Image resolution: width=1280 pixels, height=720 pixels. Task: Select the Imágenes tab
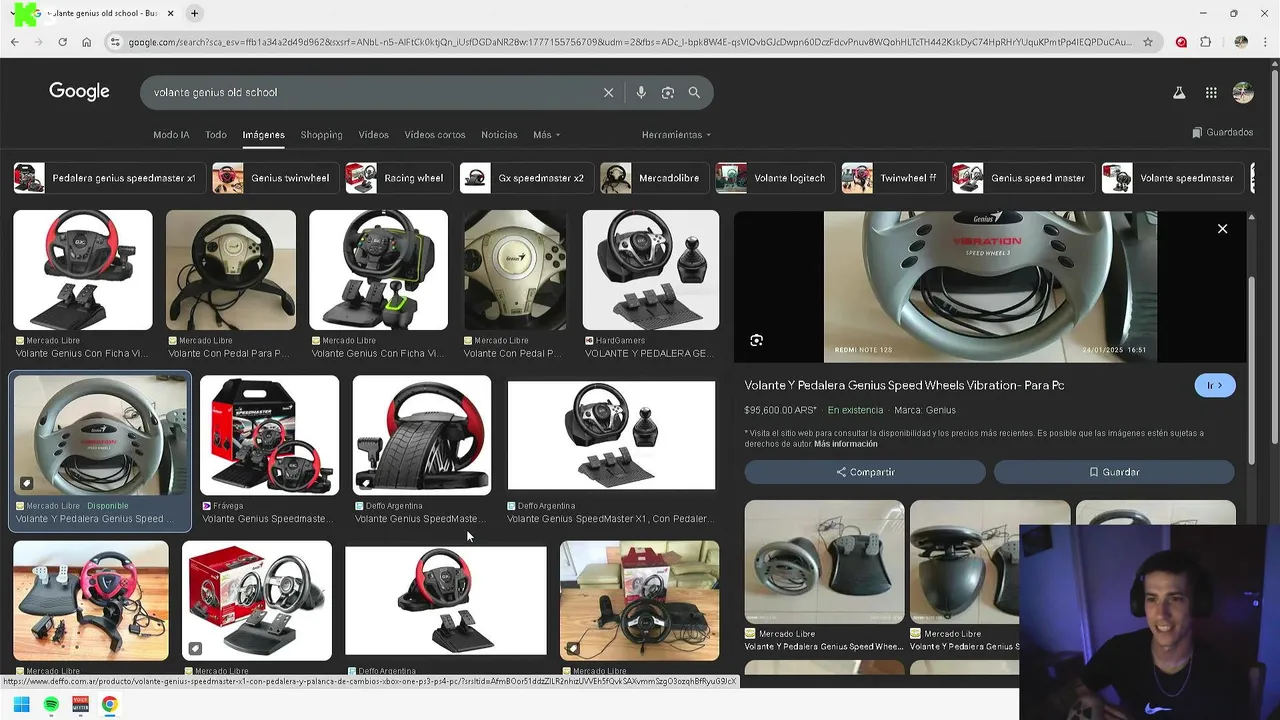[x=263, y=134]
